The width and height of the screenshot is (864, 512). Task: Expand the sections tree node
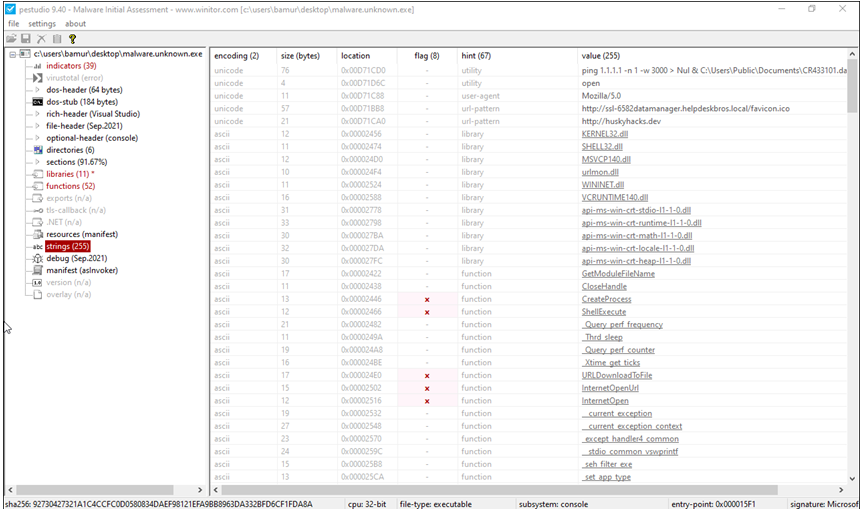click(37, 162)
